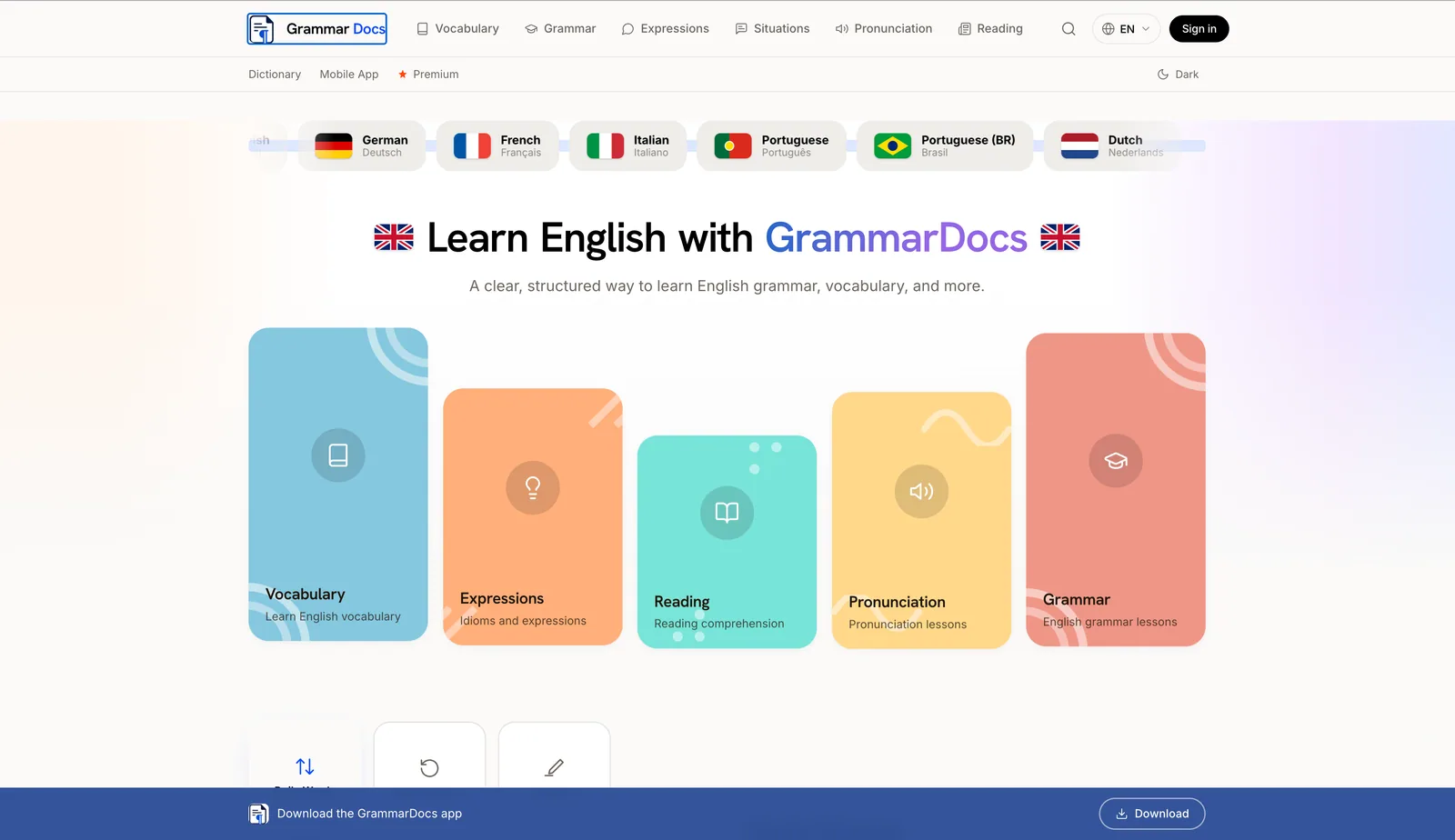Open the Premium link with star

pos(428,75)
